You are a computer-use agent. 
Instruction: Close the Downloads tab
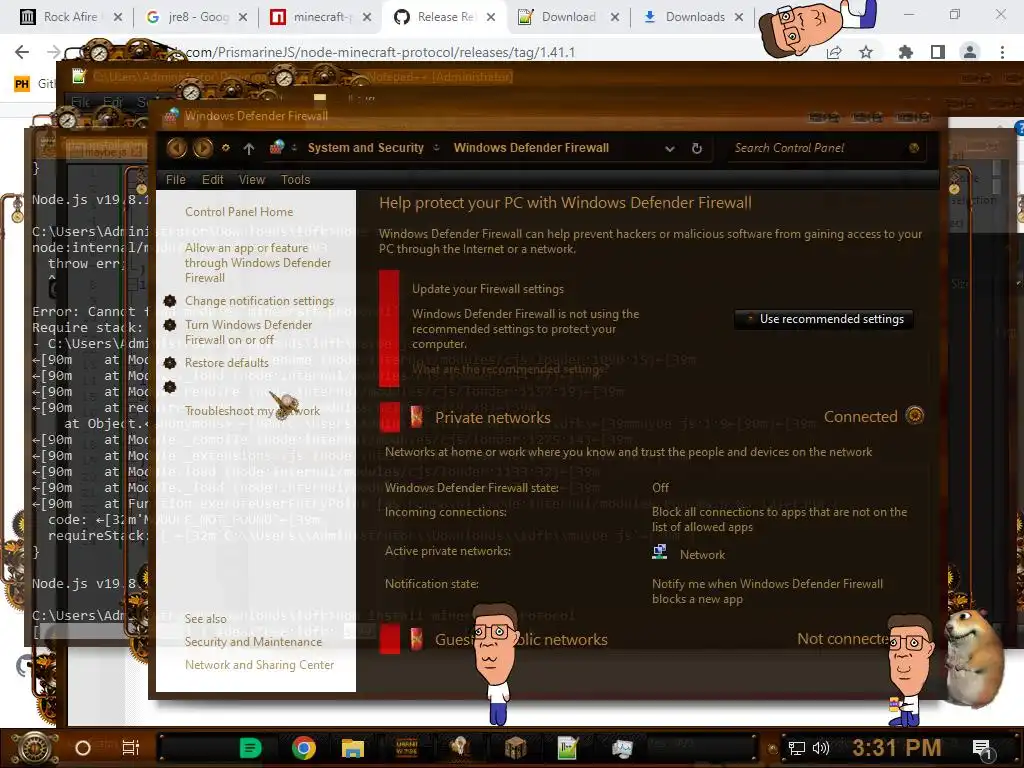click(x=739, y=17)
